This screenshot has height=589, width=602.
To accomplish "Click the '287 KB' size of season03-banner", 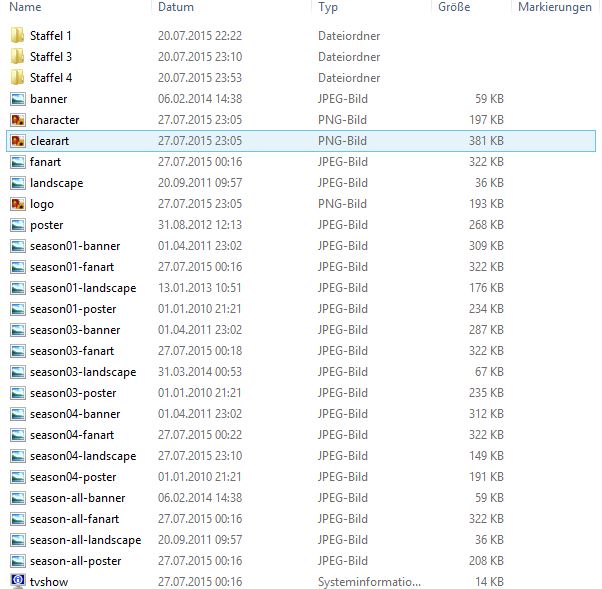I will [x=486, y=330].
